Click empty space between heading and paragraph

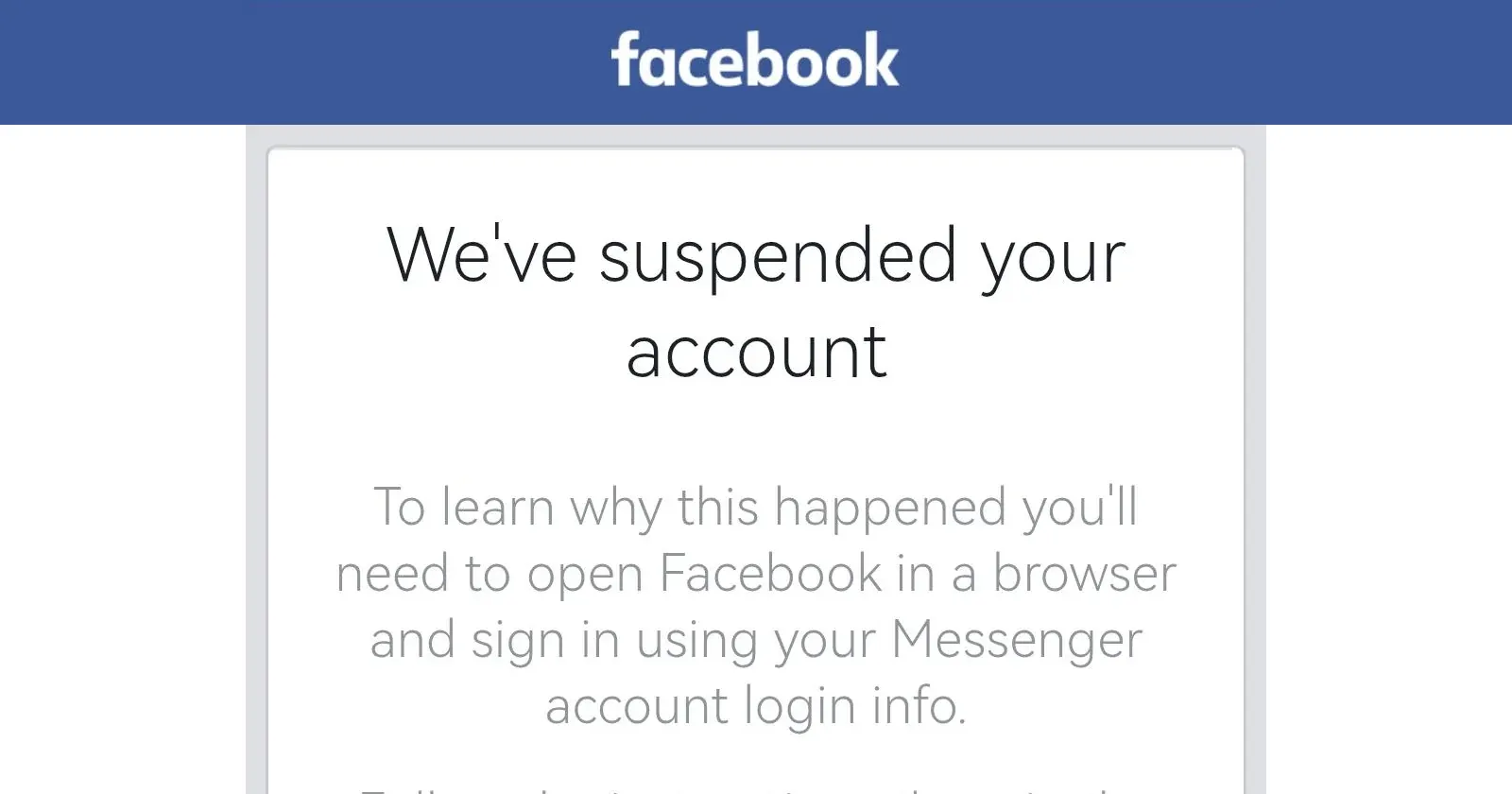click(756, 430)
